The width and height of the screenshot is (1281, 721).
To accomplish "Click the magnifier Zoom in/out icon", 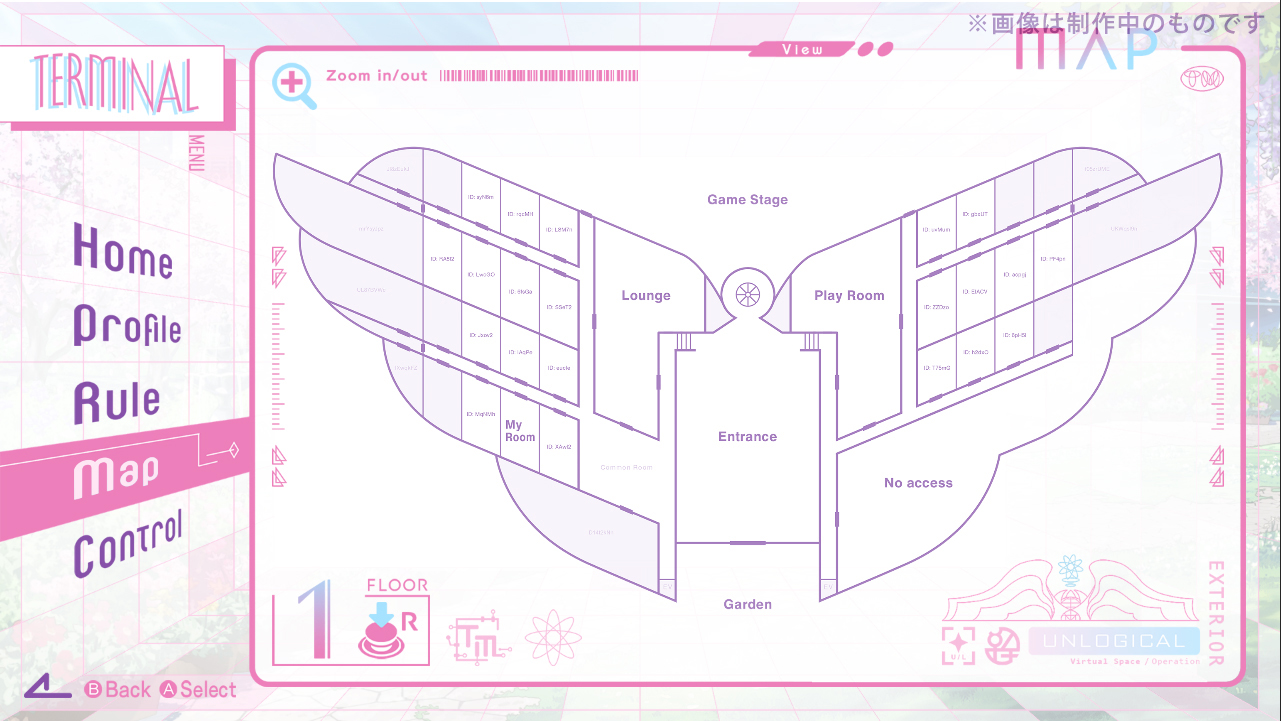I will click(x=294, y=86).
